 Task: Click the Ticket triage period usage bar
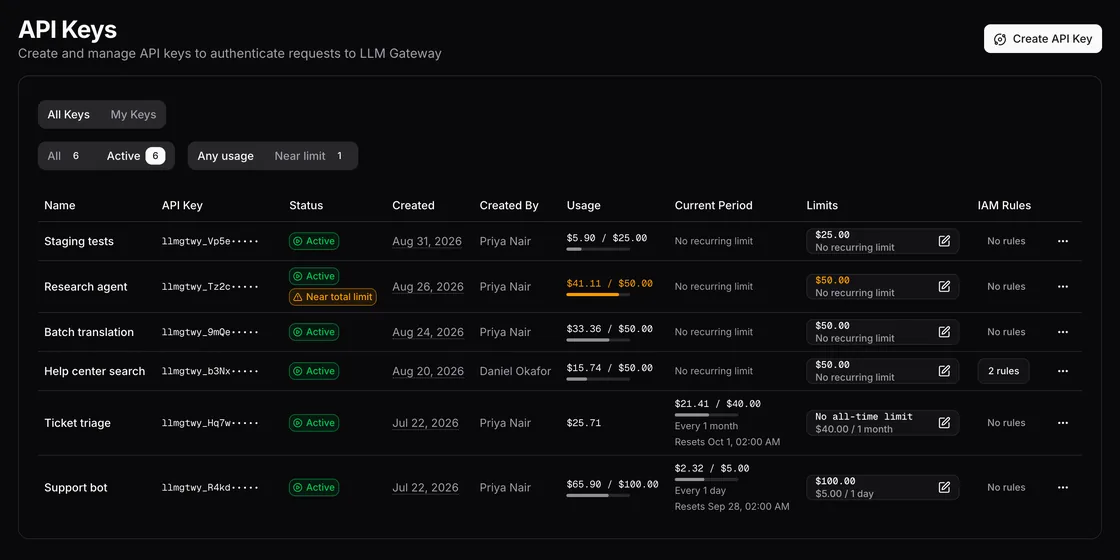706,414
